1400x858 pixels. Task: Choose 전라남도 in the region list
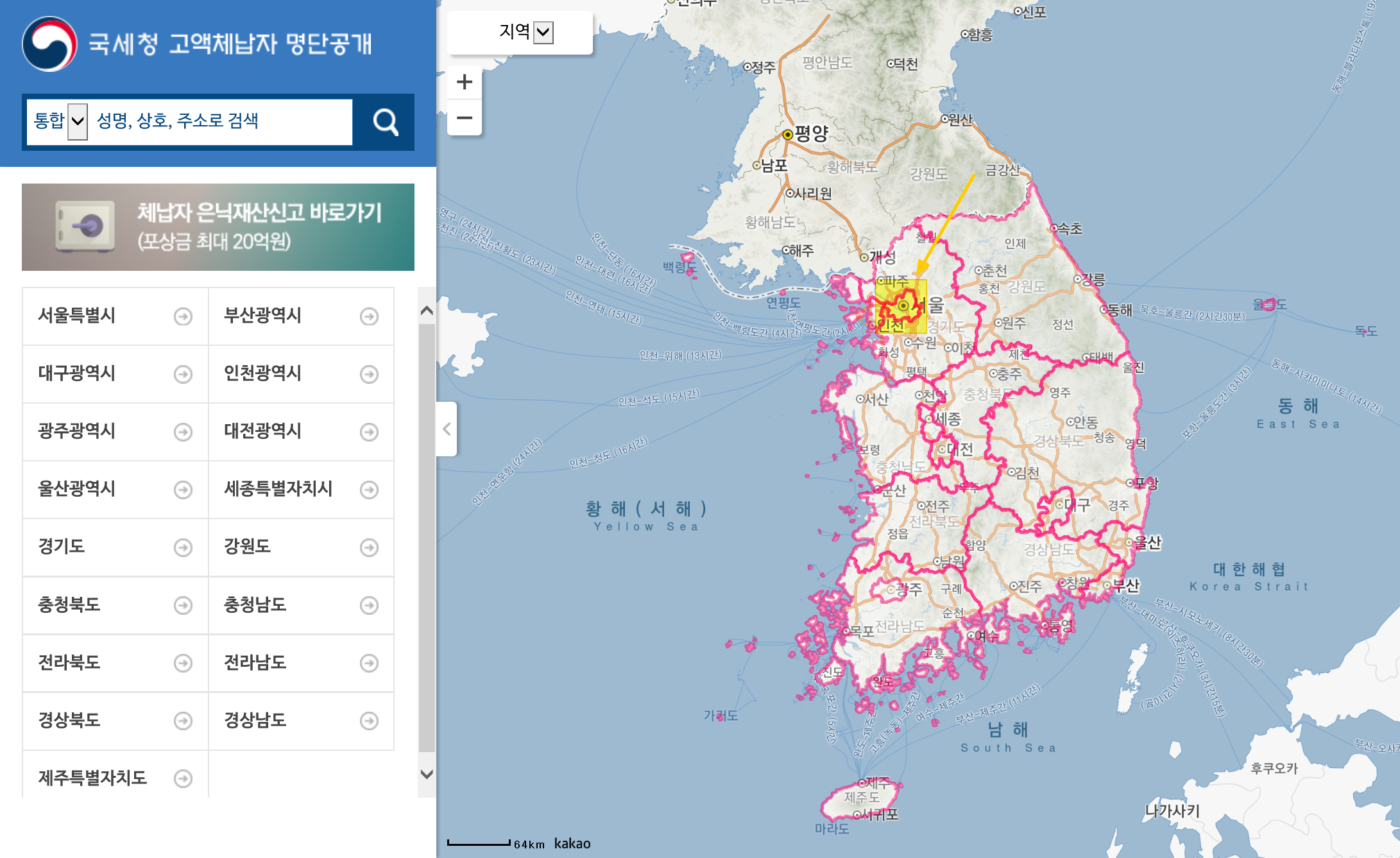tap(255, 662)
